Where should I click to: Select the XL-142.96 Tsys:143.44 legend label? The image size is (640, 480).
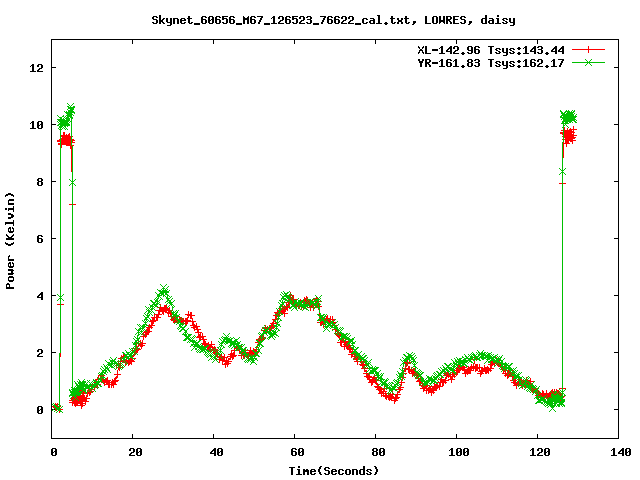pos(491,50)
